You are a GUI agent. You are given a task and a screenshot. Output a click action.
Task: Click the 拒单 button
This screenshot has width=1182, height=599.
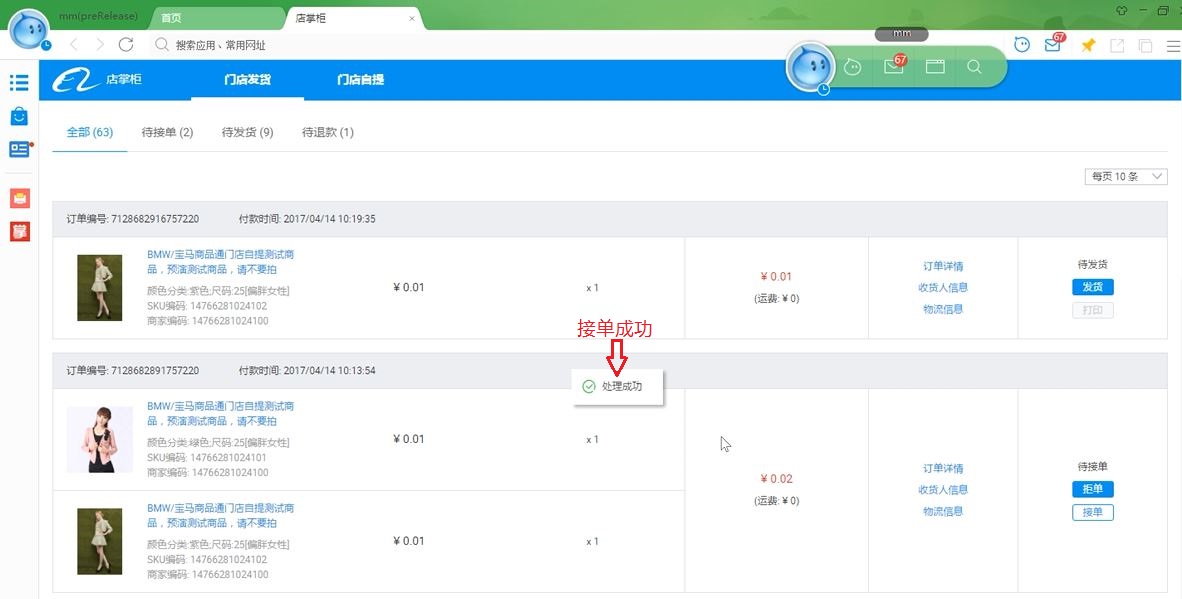click(x=1092, y=489)
